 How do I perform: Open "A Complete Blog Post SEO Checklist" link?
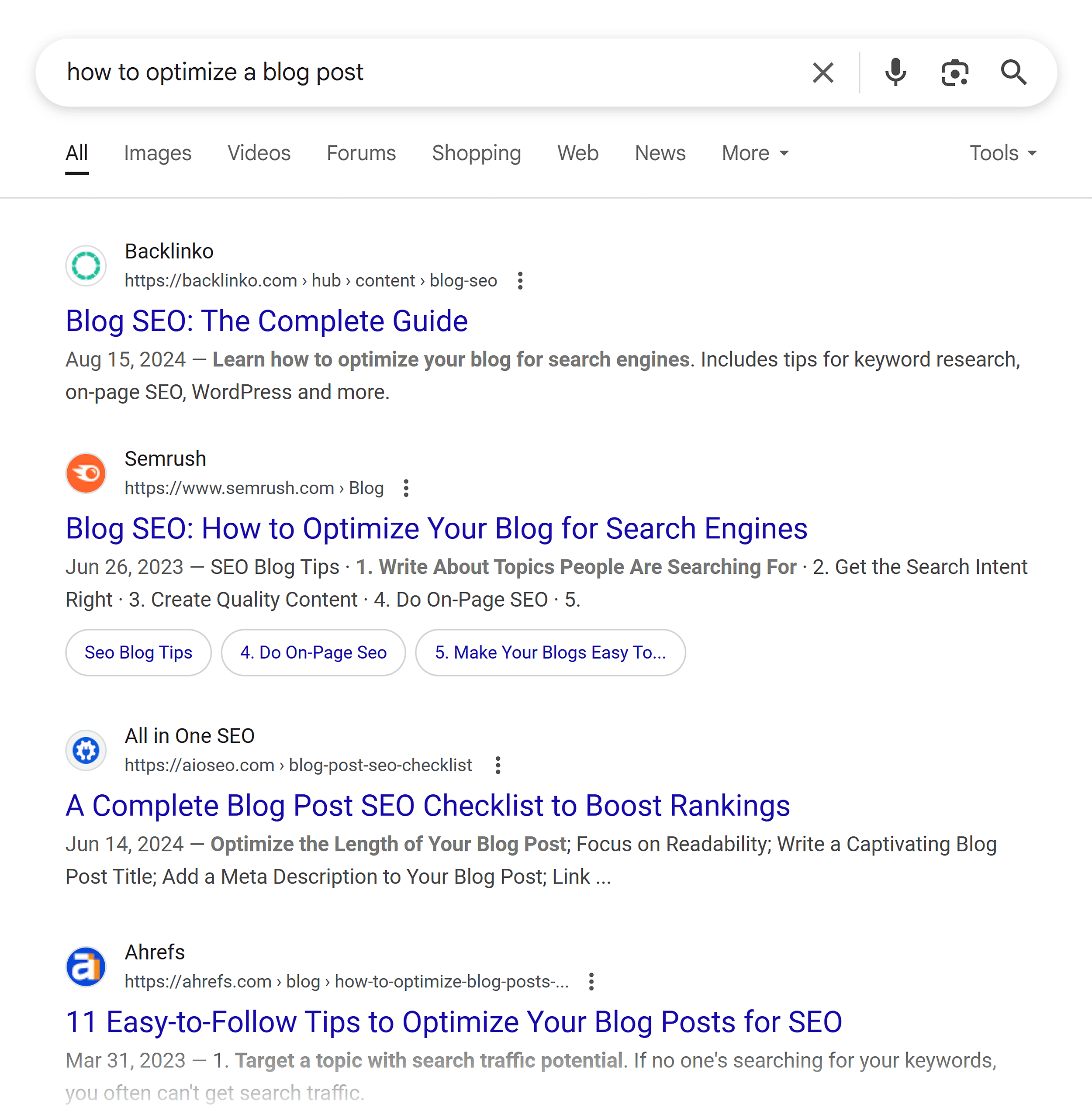tap(427, 805)
